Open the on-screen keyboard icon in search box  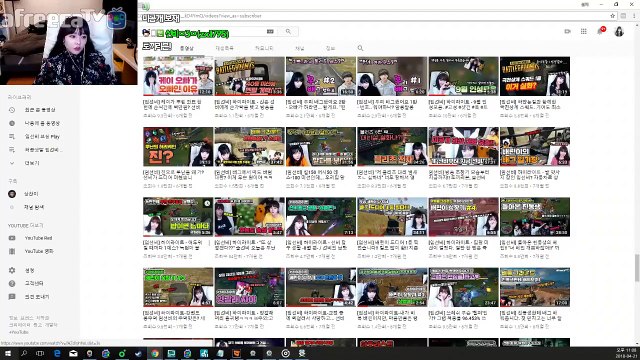[x=270, y=31]
